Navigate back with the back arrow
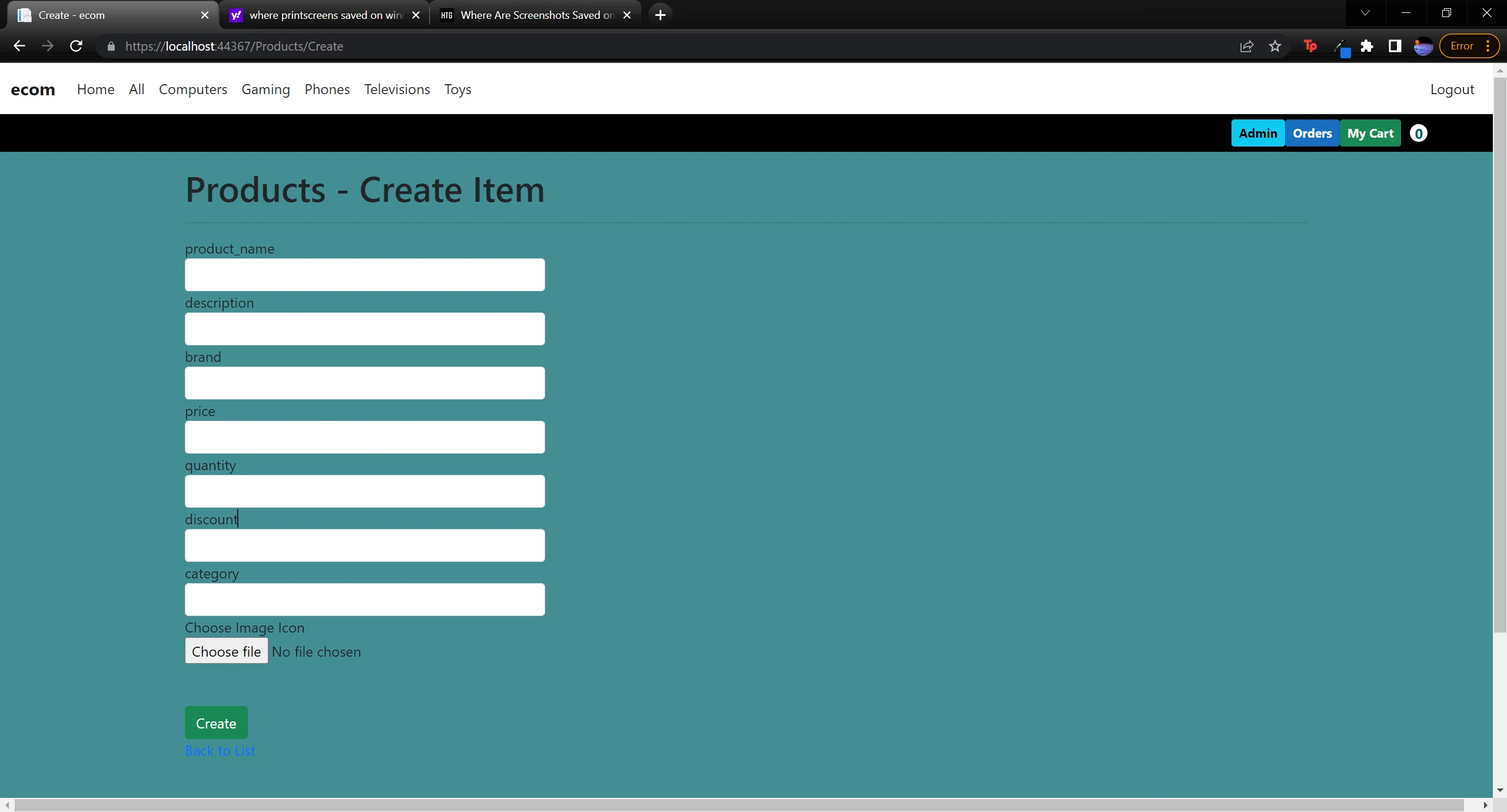1507x812 pixels. pos(19,46)
